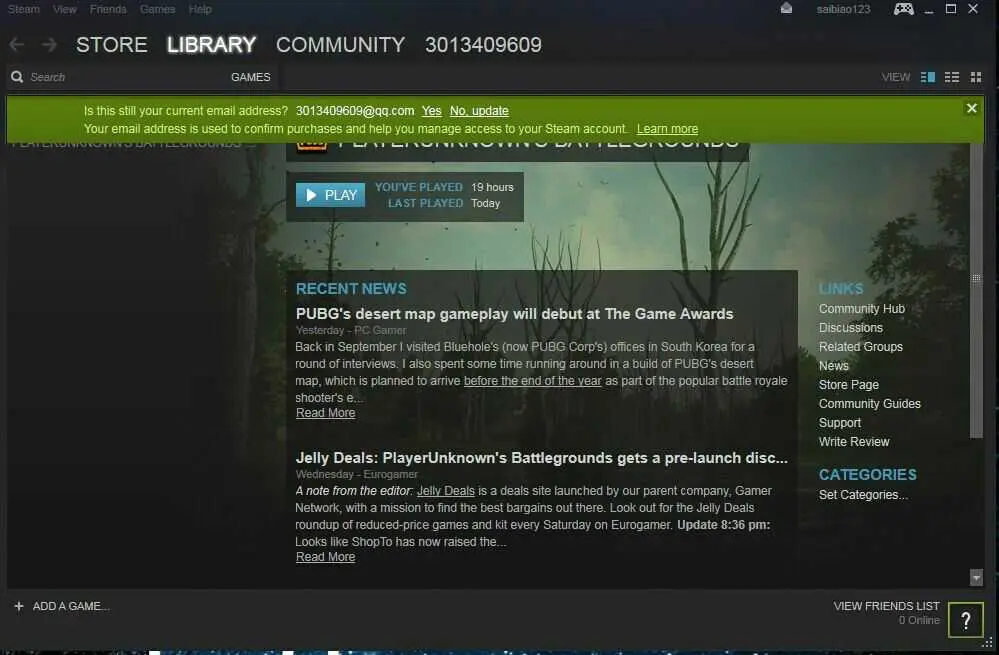Image resolution: width=999 pixels, height=655 pixels.
Task: Click the vertical scrollbar thumb
Action: pyautogui.click(x=975, y=291)
